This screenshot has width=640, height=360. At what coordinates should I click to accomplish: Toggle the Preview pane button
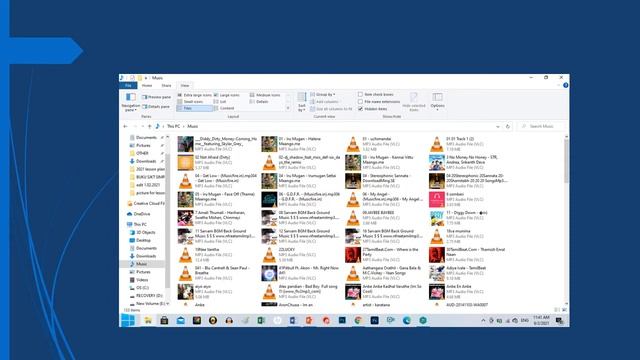tap(156, 97)
